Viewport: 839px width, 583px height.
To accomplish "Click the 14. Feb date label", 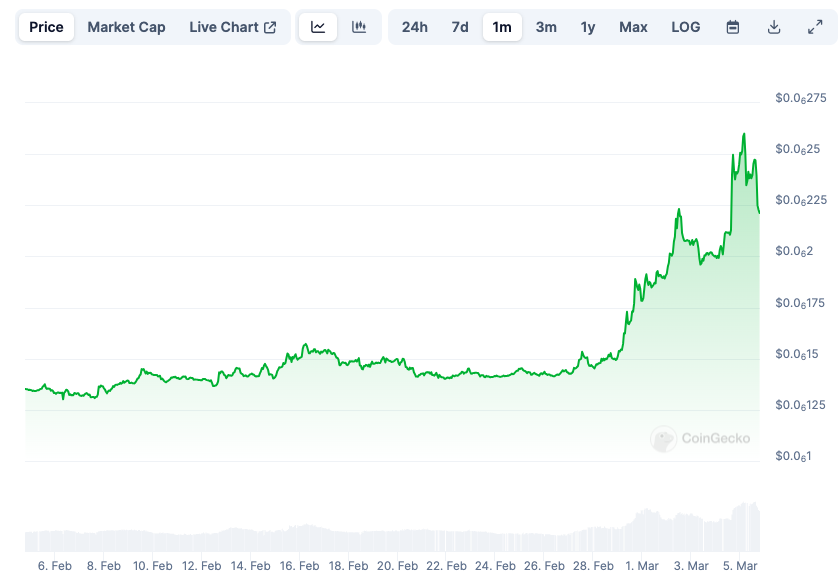I will point(250,565).
